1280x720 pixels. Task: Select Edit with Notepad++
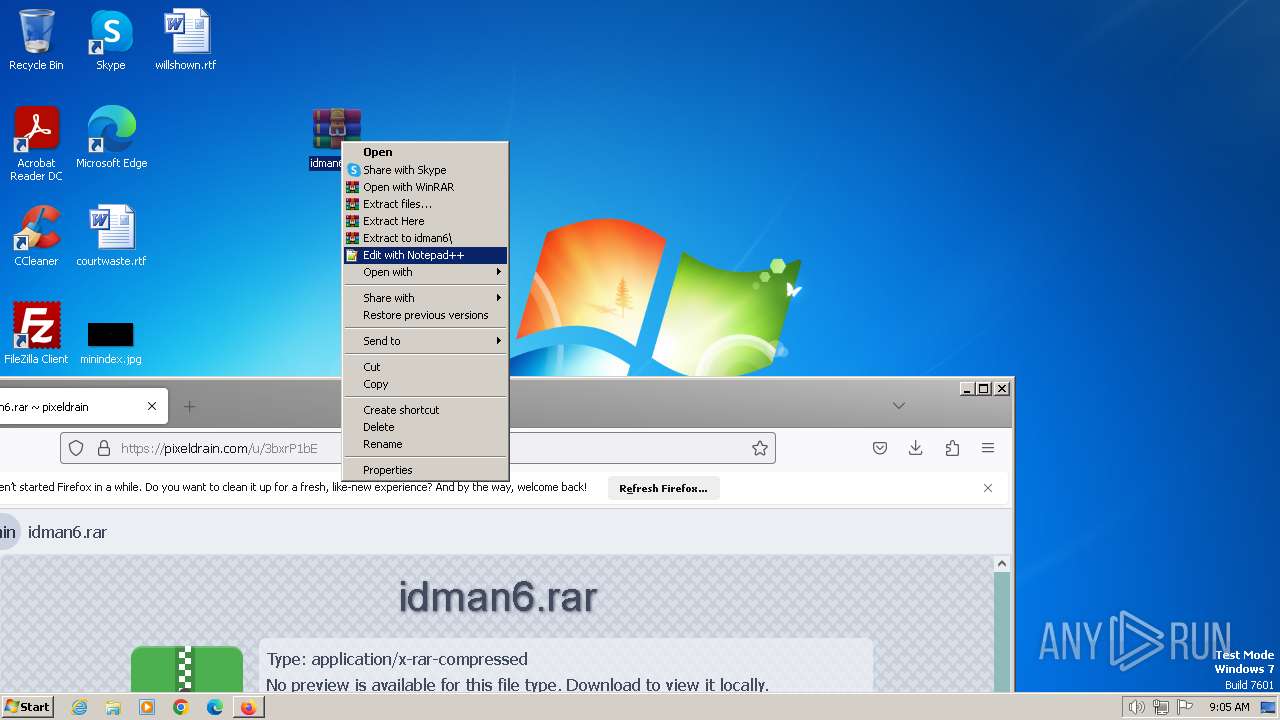pyautogui.click(x=425, y=255)
